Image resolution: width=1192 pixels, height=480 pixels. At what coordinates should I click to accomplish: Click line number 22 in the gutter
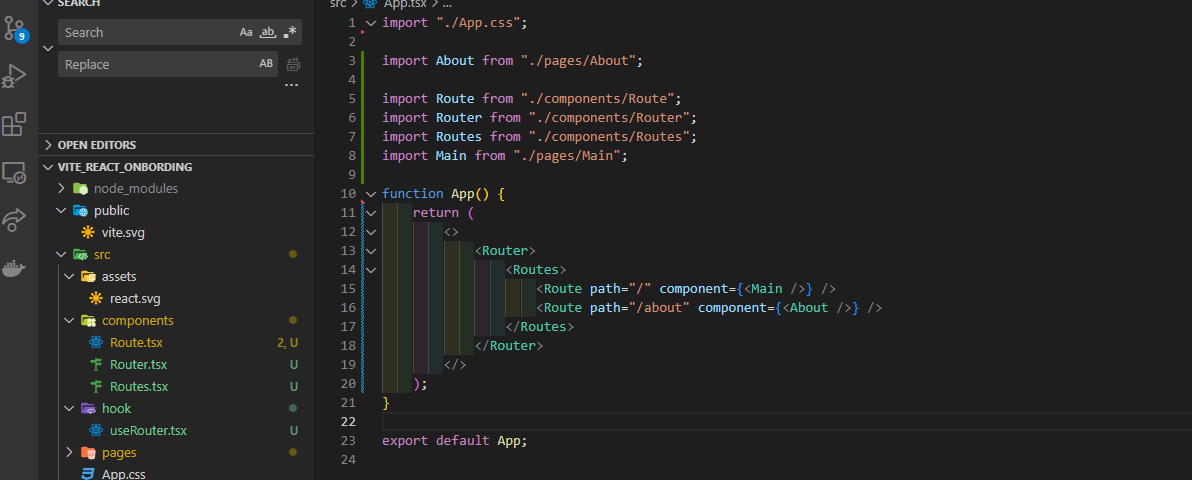click(x=347, y=421)
